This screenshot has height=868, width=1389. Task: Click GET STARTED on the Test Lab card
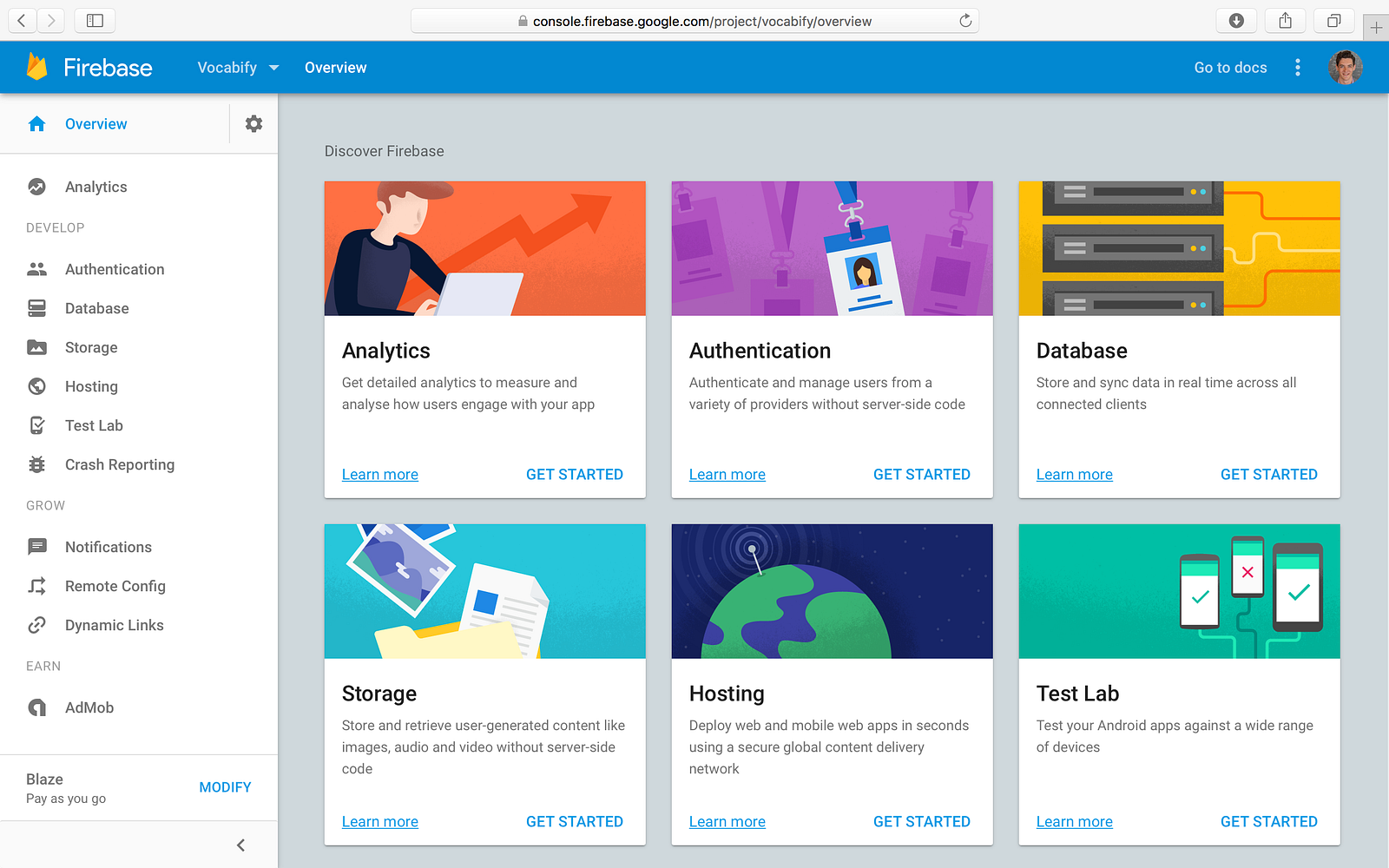[x=1269, y=822]
